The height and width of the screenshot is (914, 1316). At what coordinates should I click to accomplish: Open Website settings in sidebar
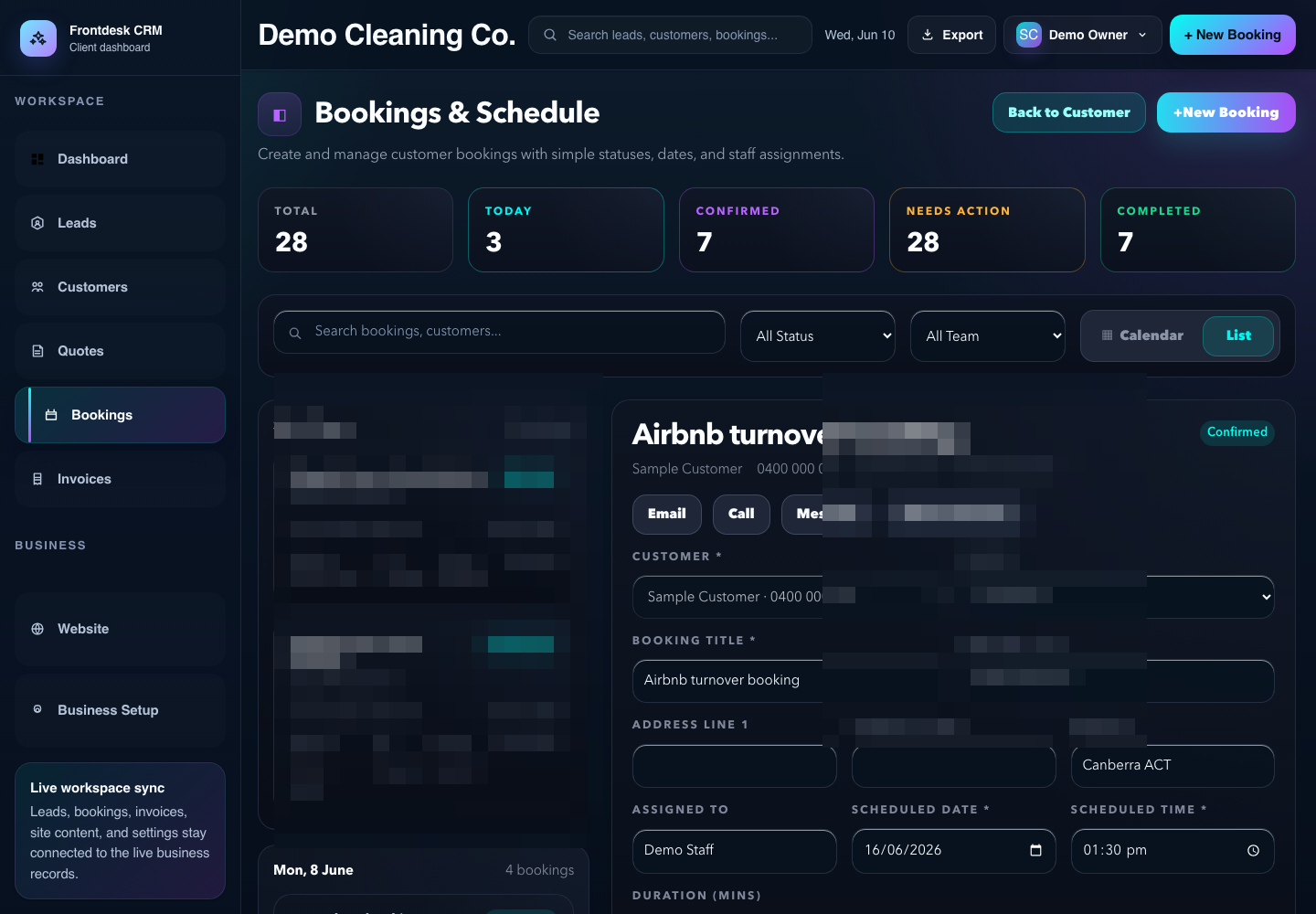coord(120,629)
